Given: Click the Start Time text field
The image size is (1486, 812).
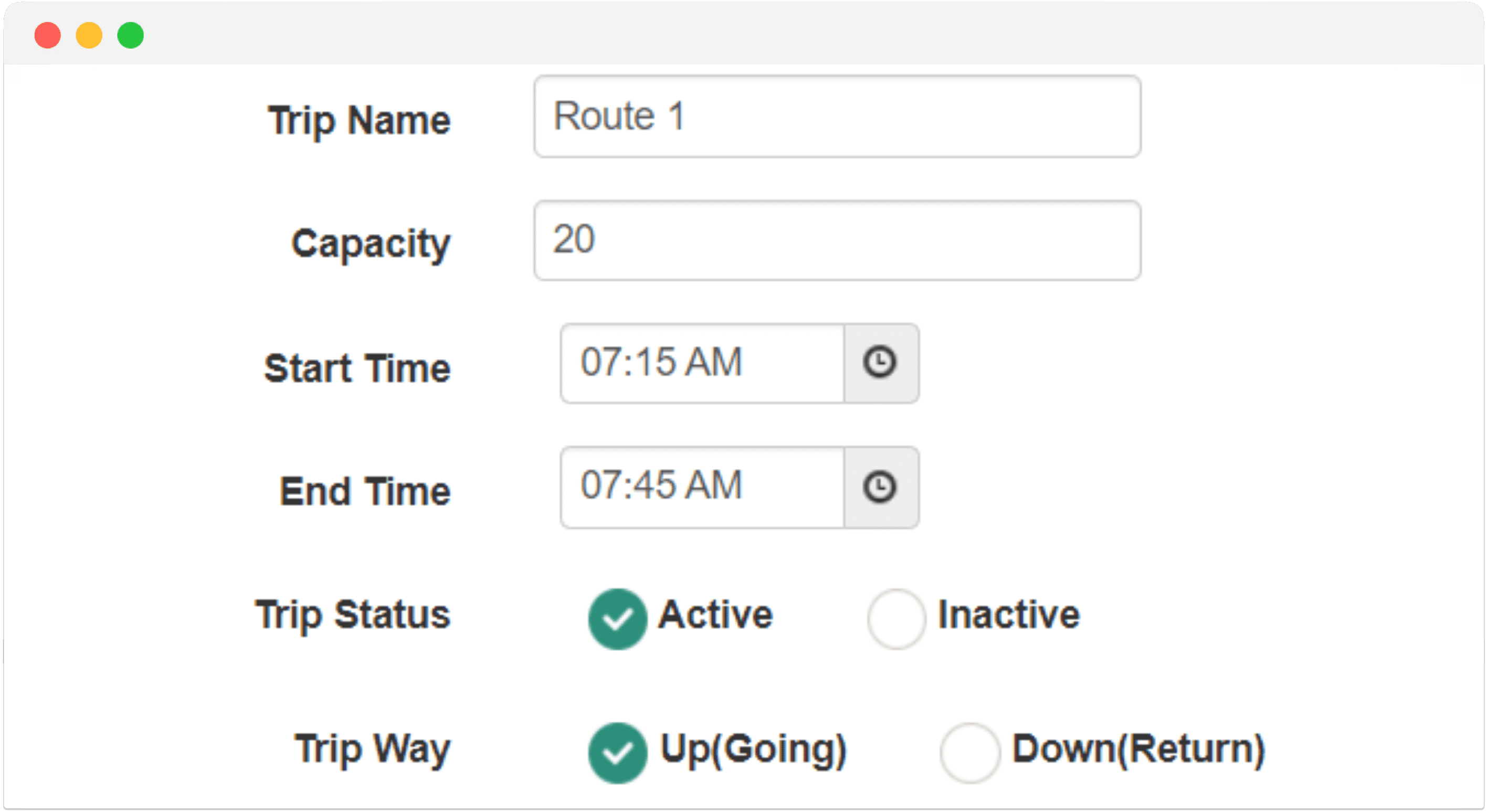Looking at the screenshot, I should (702, 363).
